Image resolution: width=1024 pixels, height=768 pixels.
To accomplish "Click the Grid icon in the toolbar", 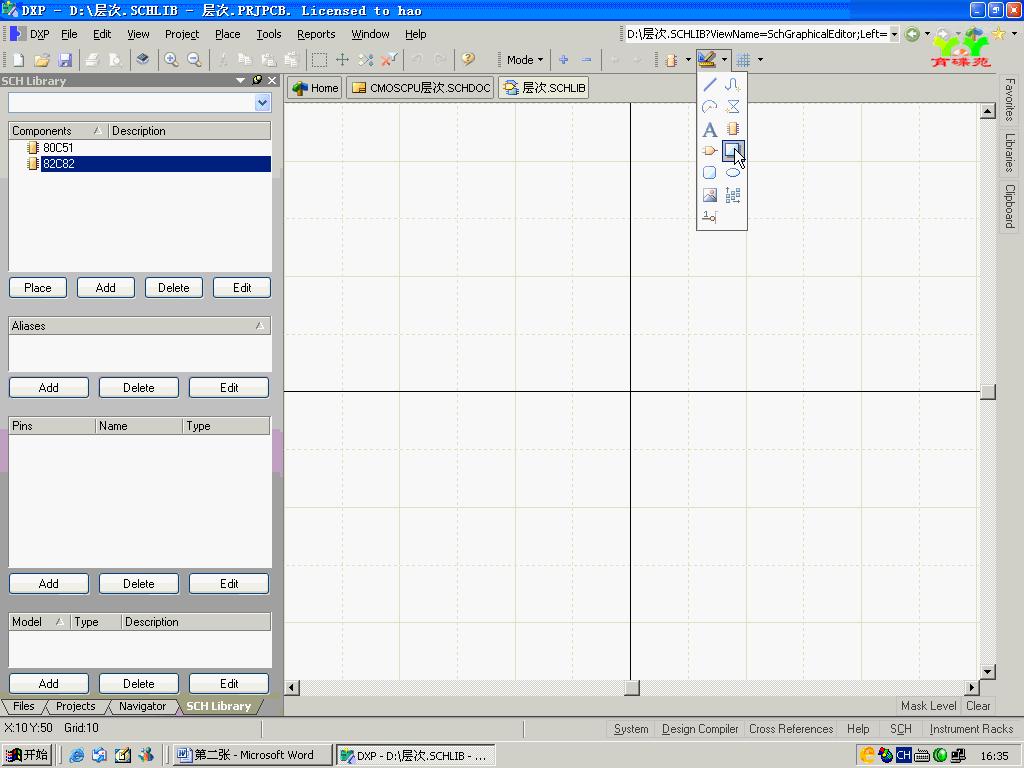I will 743,60.
